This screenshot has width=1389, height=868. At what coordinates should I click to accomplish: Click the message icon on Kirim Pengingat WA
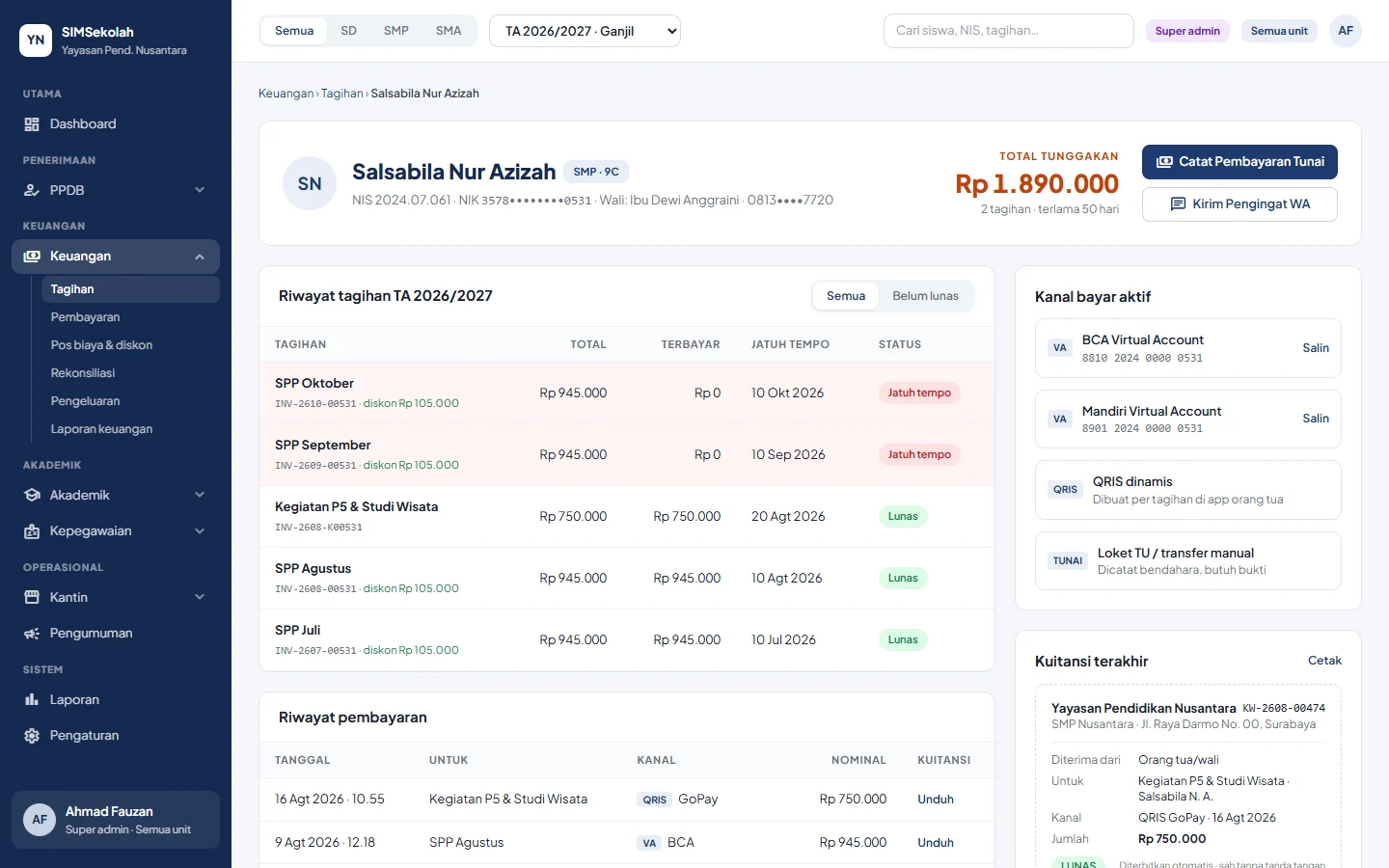click(1178, 204)
